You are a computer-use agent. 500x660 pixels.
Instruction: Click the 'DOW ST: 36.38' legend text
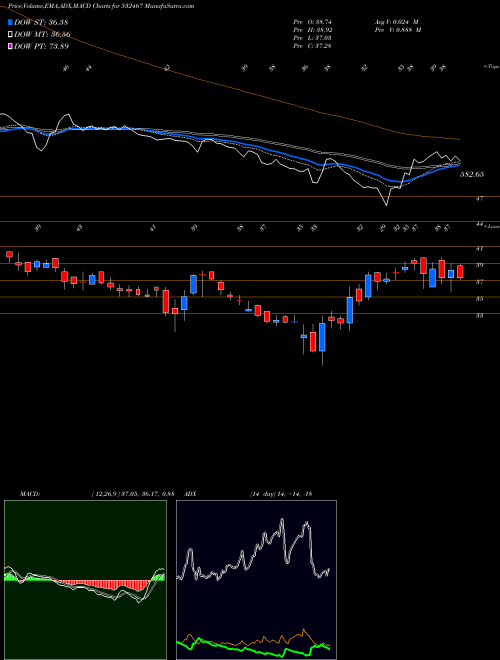[41, 22]
